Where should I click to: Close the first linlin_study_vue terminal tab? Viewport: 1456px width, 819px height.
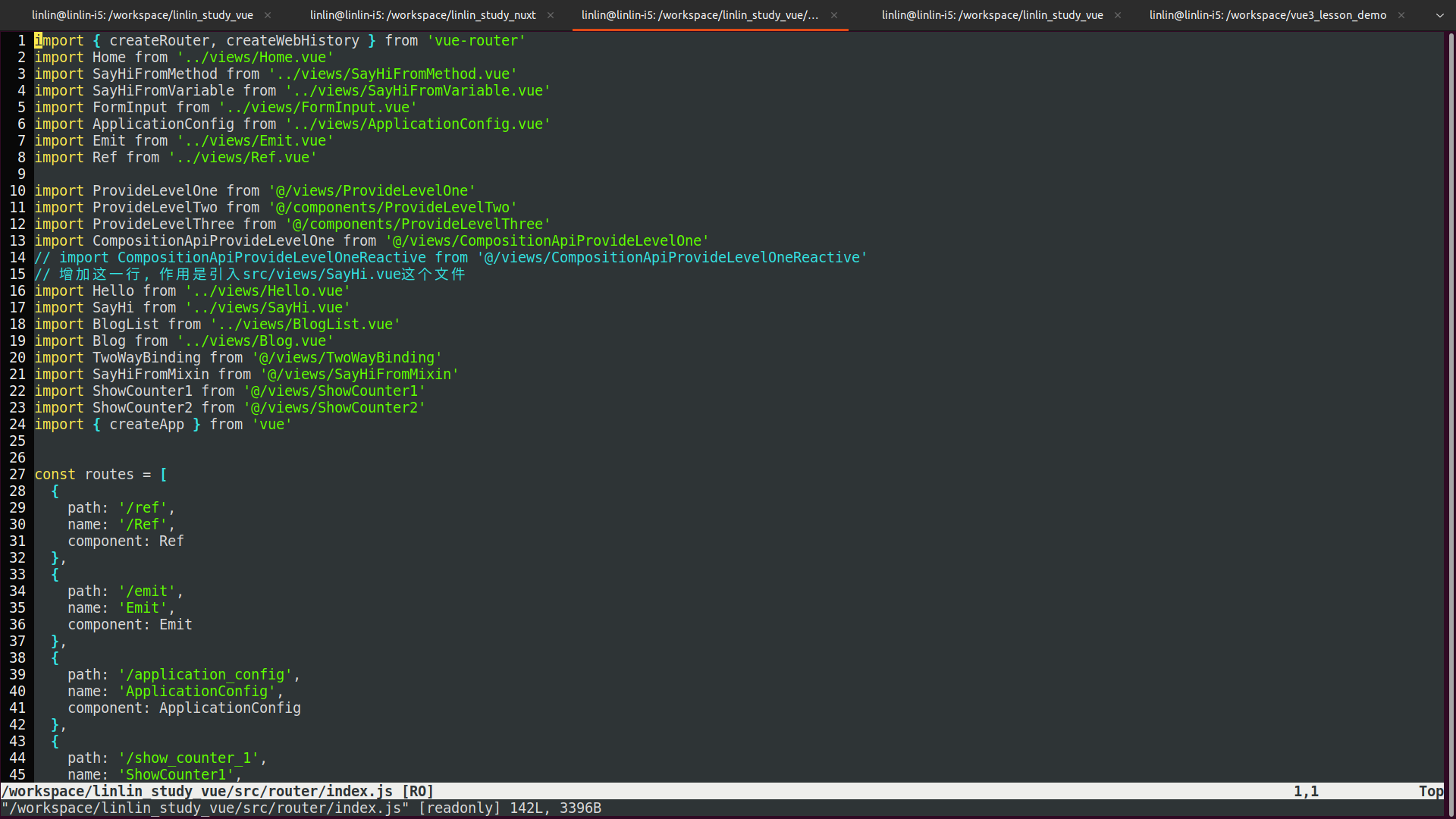[268, 15]
